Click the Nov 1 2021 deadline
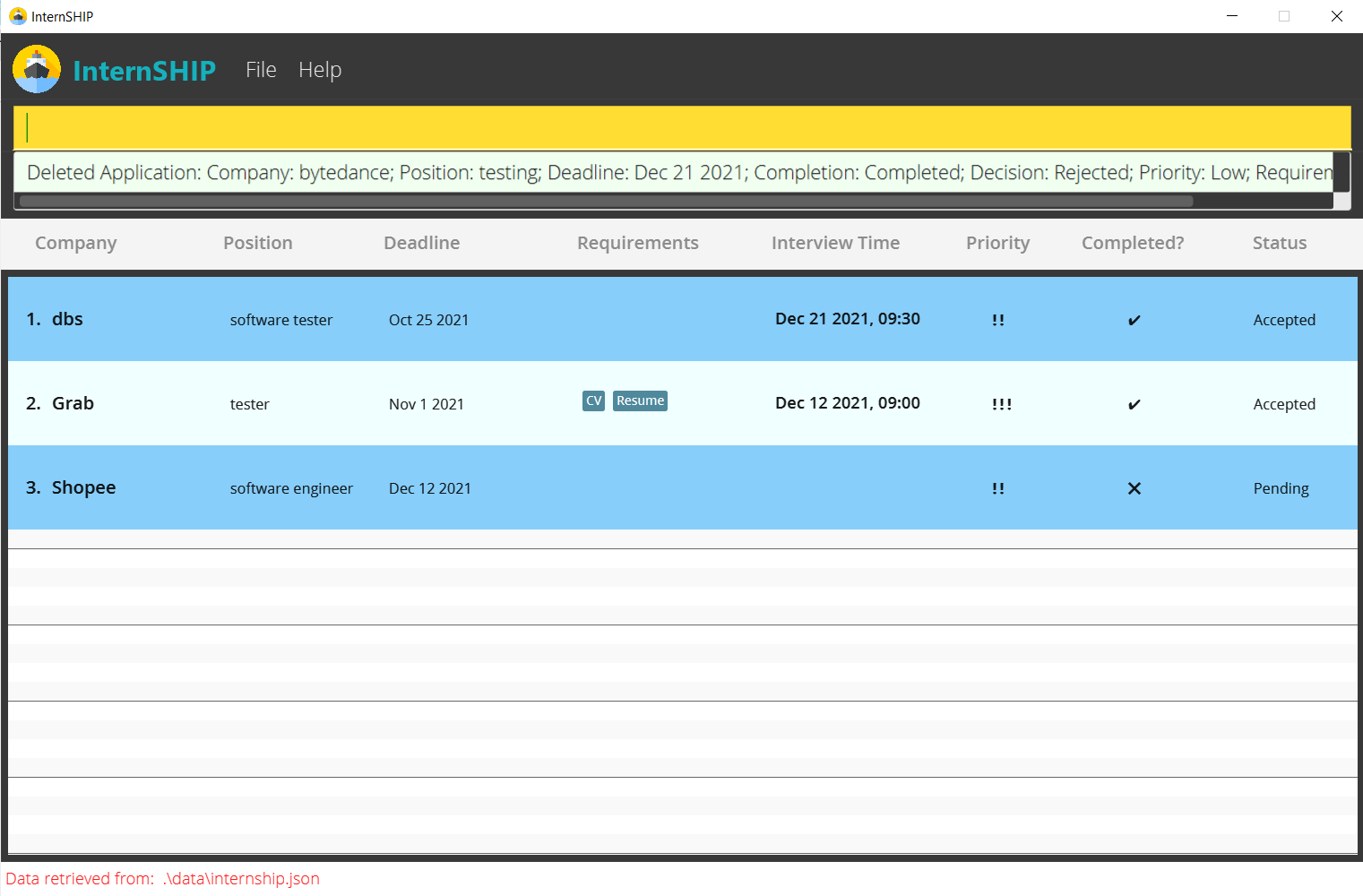Screen dimensions: 1363x896 [x=427, y=404]
